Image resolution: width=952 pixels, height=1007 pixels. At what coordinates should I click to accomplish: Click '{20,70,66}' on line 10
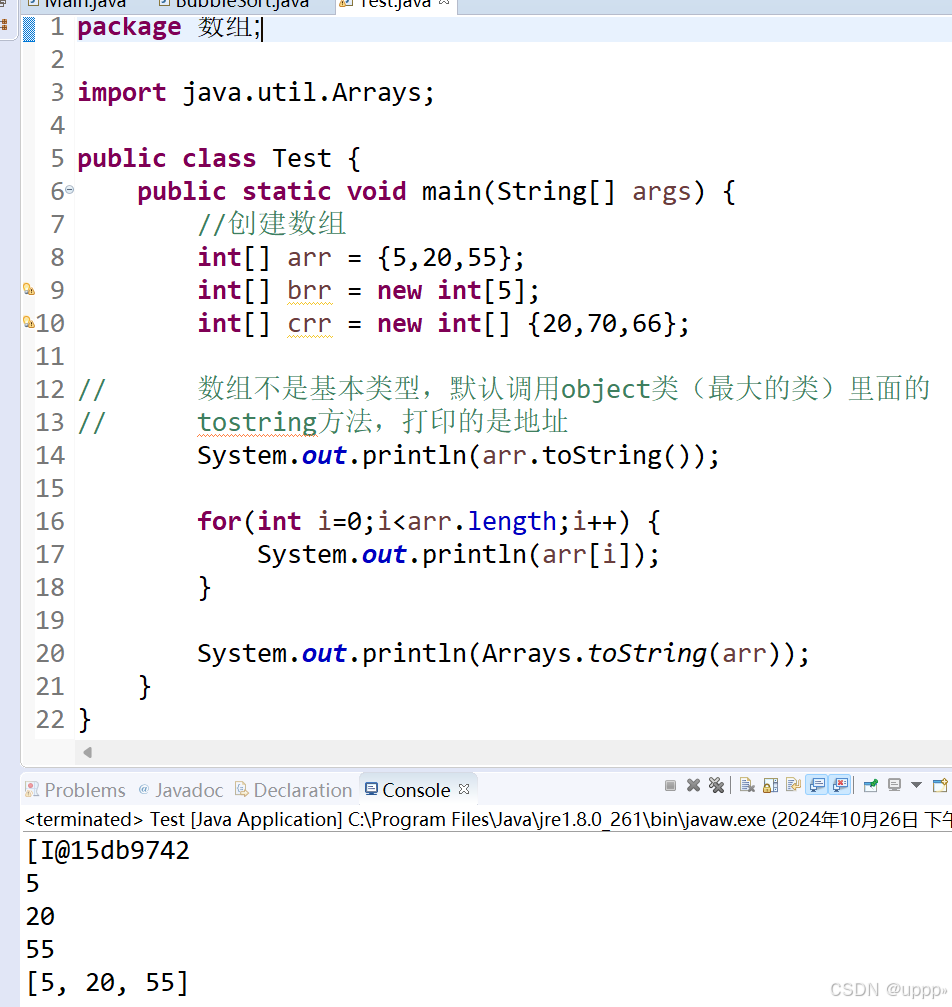(x=601, y=324)
